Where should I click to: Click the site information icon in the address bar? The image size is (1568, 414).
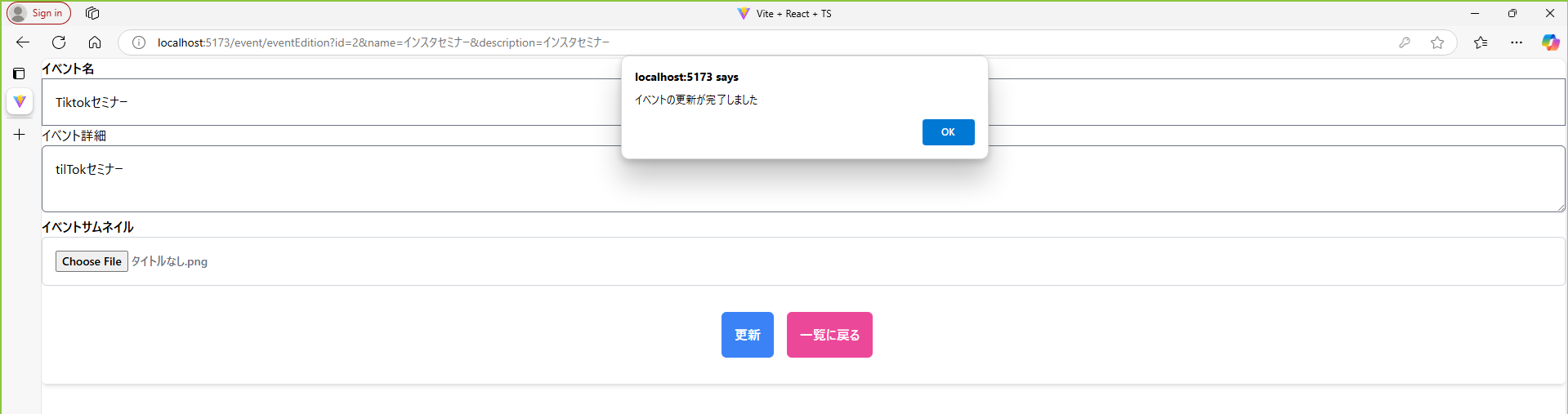[139, 42]
